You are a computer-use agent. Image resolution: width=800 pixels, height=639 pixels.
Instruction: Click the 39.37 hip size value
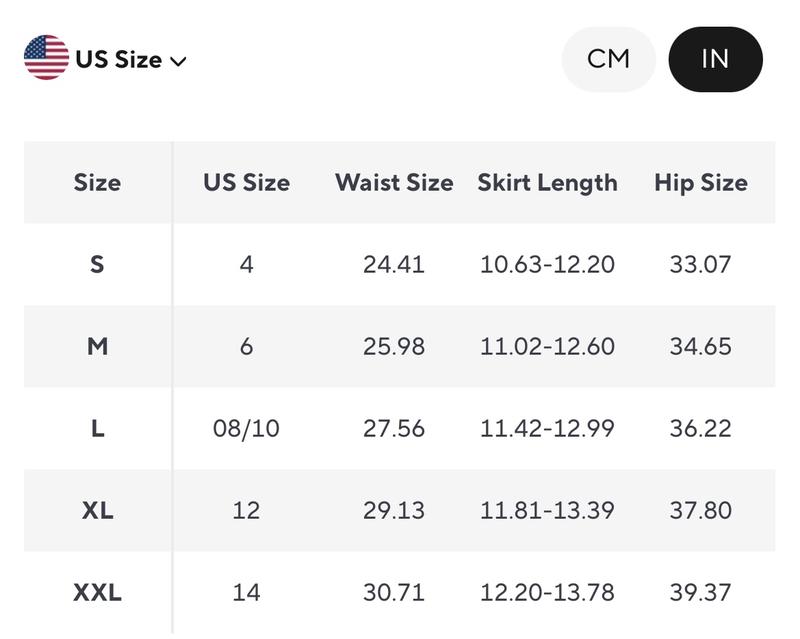[x=701, y=593]
